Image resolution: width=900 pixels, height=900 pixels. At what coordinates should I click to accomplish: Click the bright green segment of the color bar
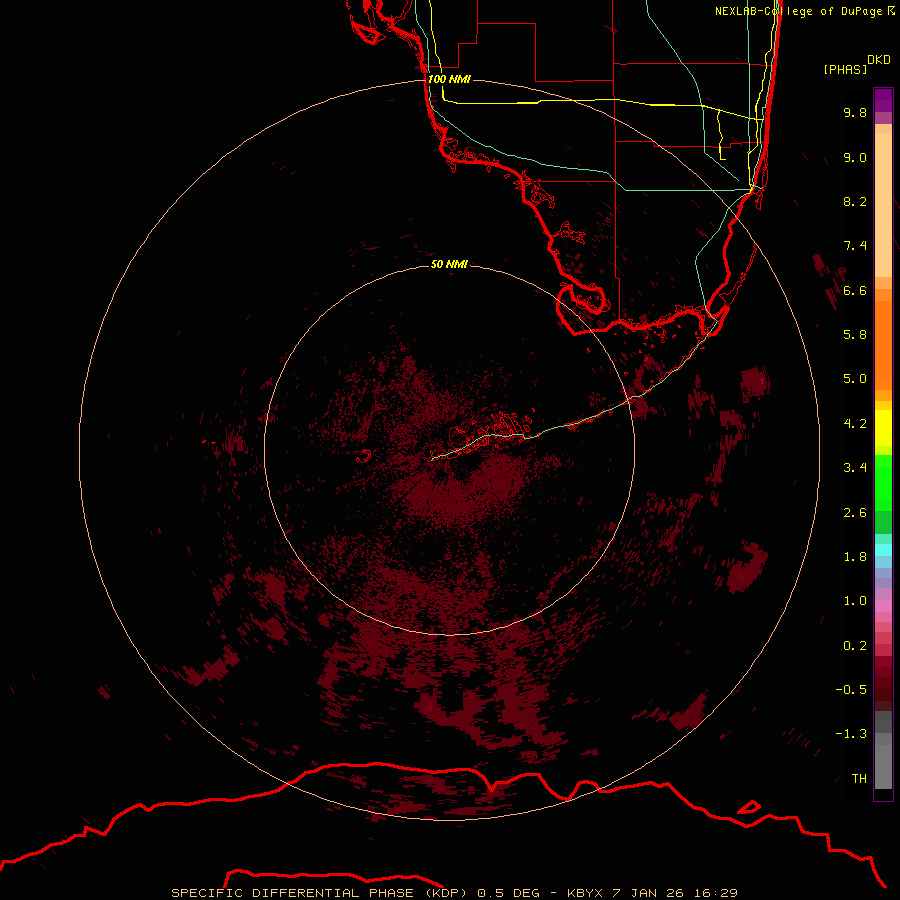click(883, 483)
